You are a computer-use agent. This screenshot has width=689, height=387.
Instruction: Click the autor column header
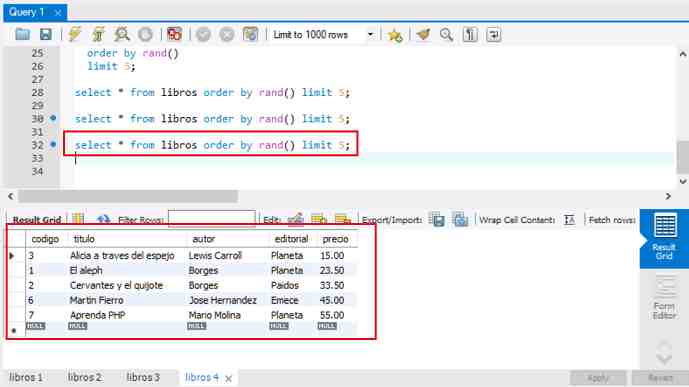tap(228, 239)
